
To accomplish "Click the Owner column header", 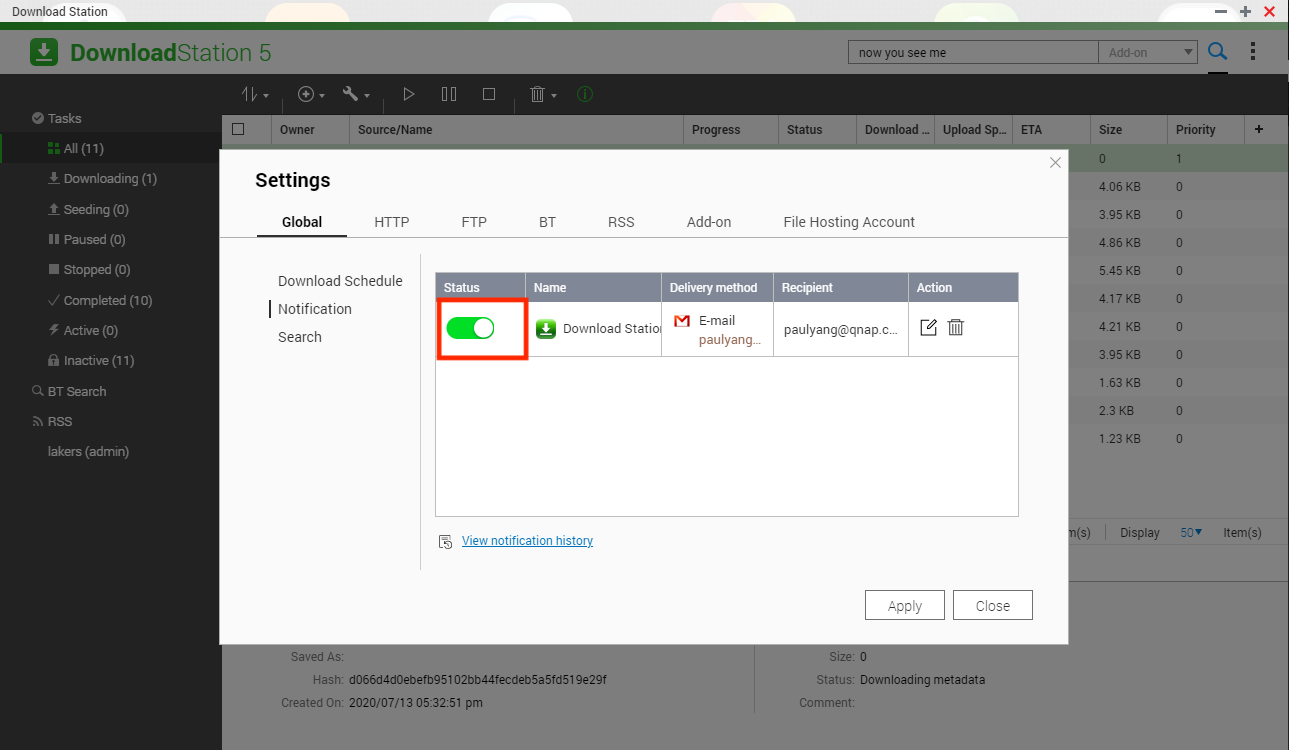I will pos(311,129).
